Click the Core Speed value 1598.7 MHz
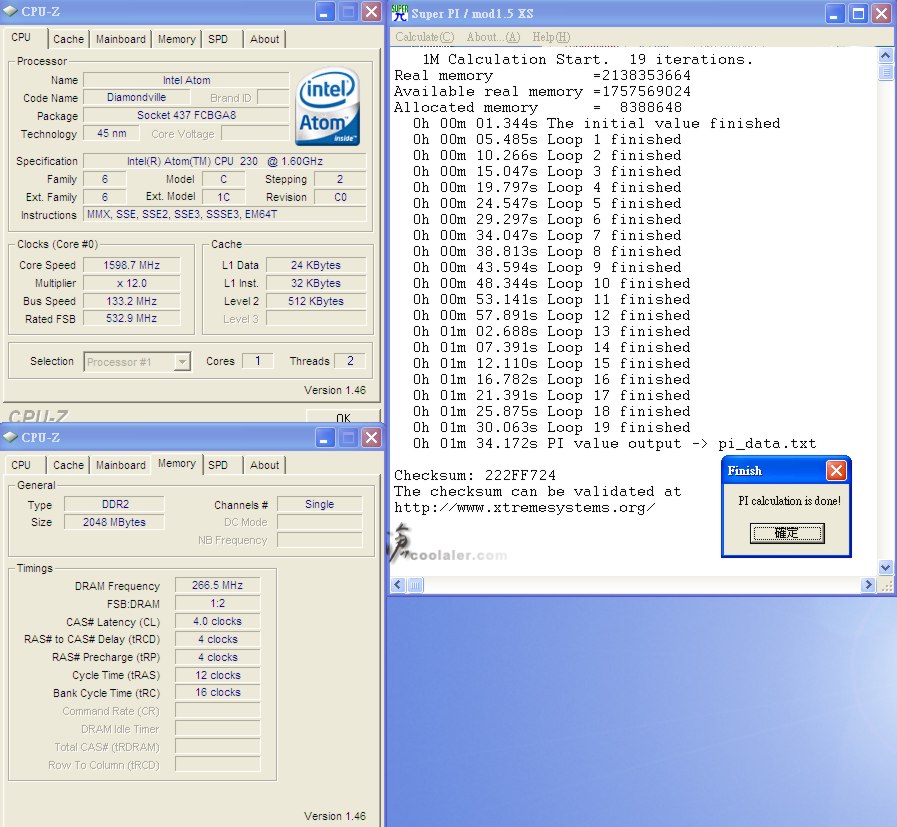 [132, 265]
